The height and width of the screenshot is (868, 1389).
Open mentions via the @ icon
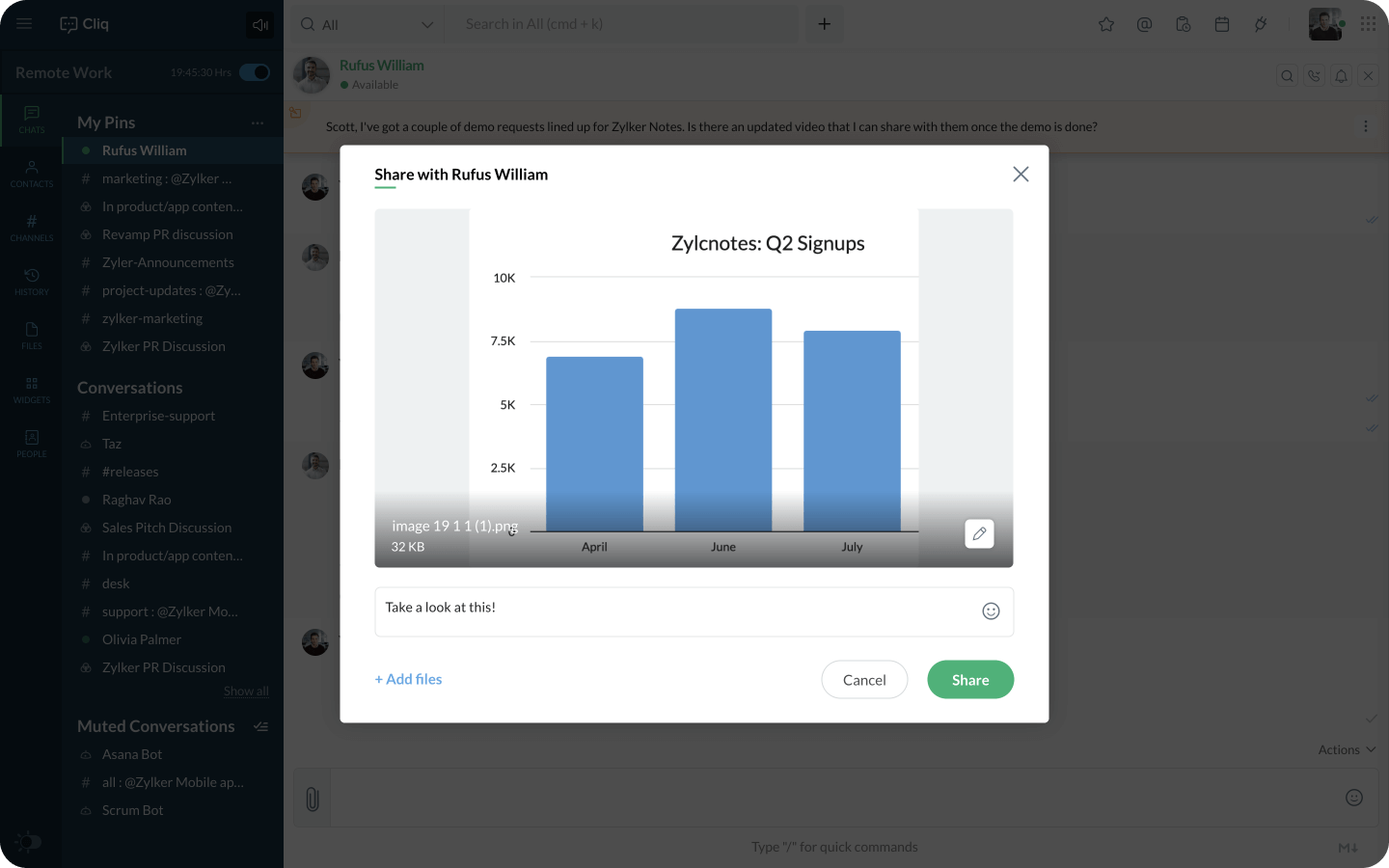tap(1145, 24)
